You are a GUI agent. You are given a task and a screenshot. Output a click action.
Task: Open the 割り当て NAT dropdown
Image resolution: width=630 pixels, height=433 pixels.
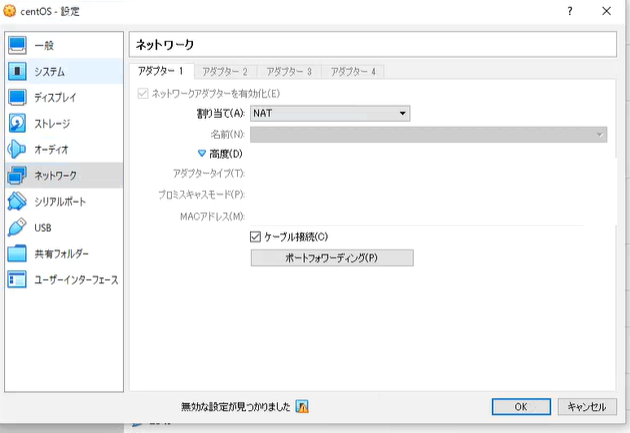330,113
